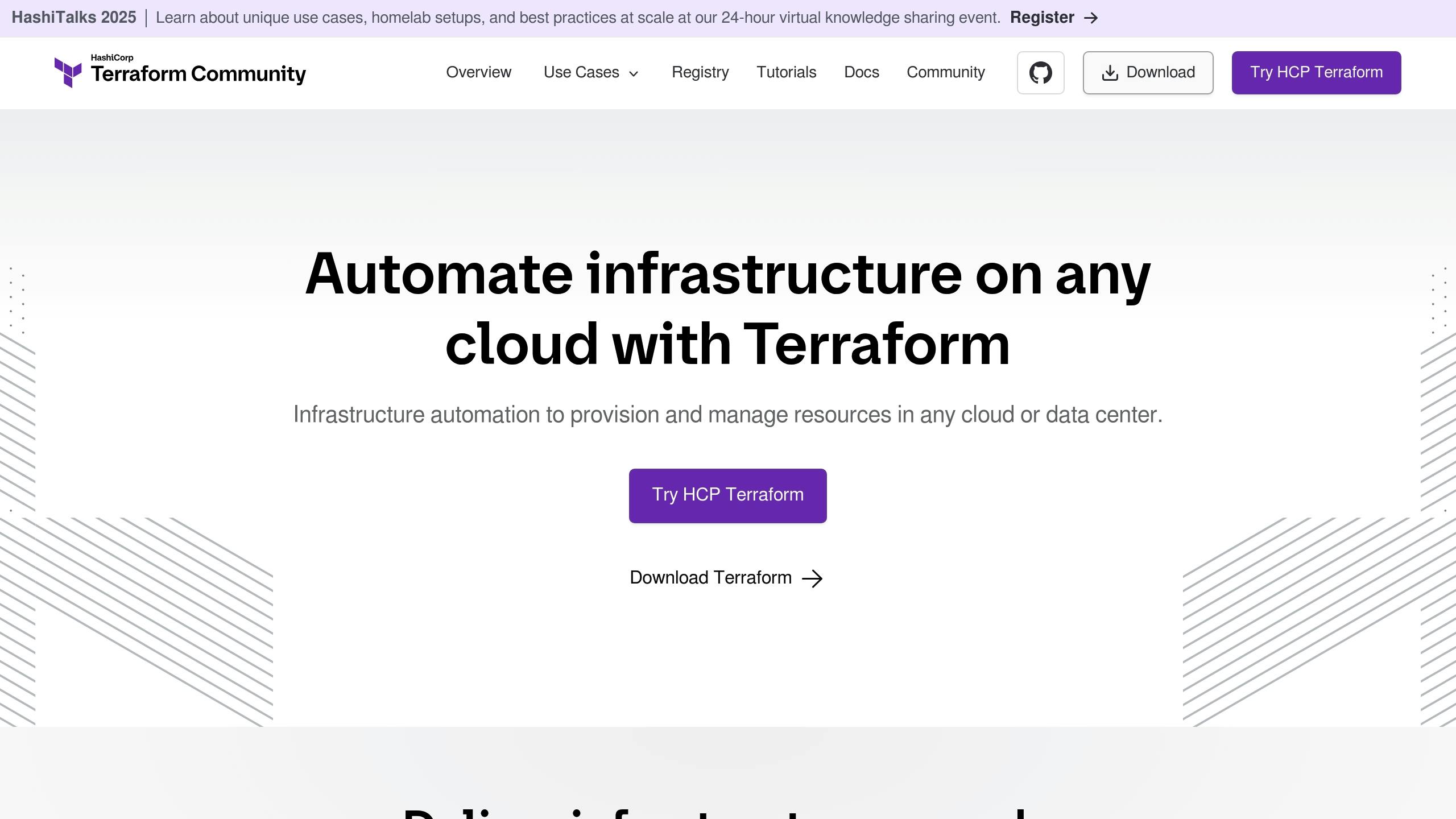Open the GitHub repository icon

point(1040,72)
